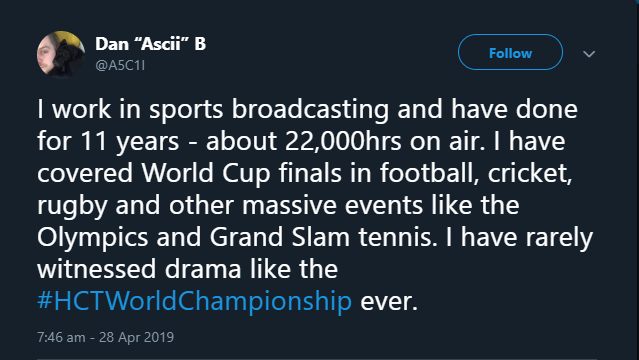
Task: Open the @A5C1I handle link
Action: 120,65
